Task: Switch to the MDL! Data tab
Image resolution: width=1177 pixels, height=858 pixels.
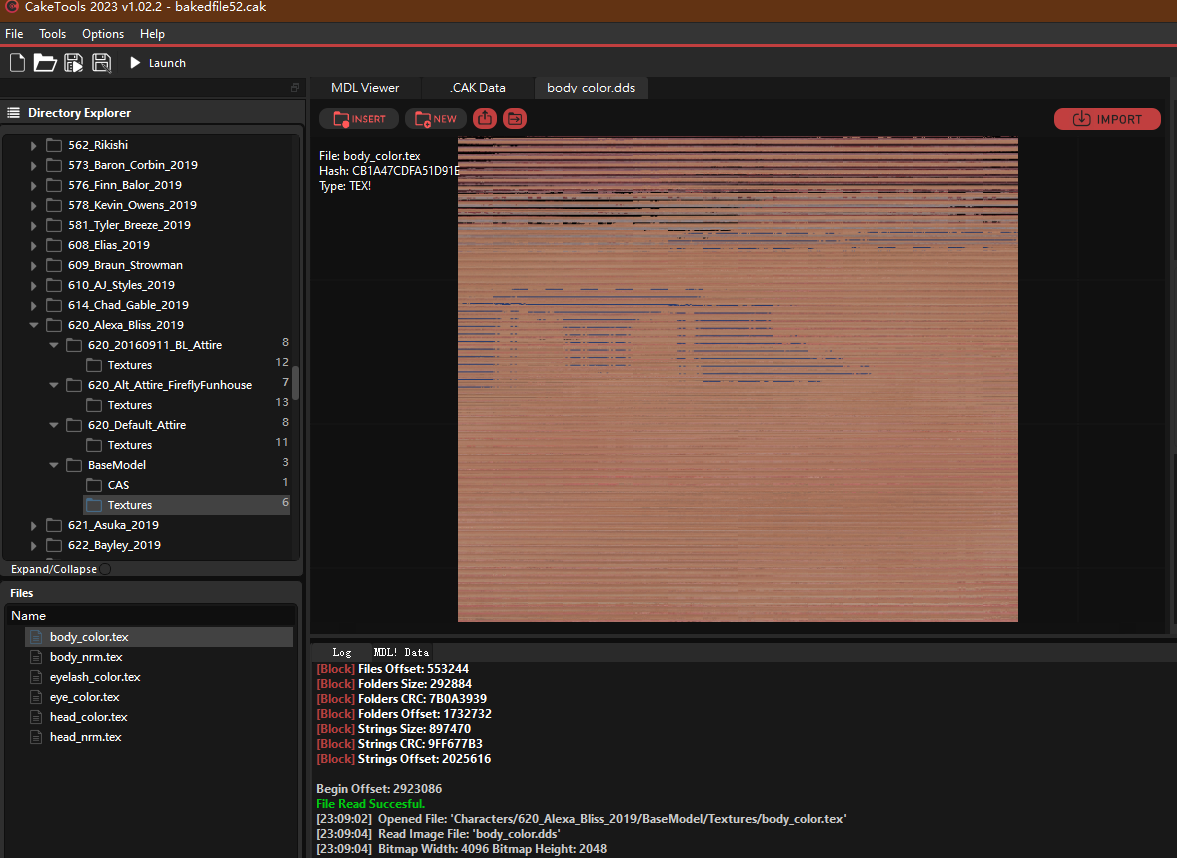Action: click(x=401, y=652)
